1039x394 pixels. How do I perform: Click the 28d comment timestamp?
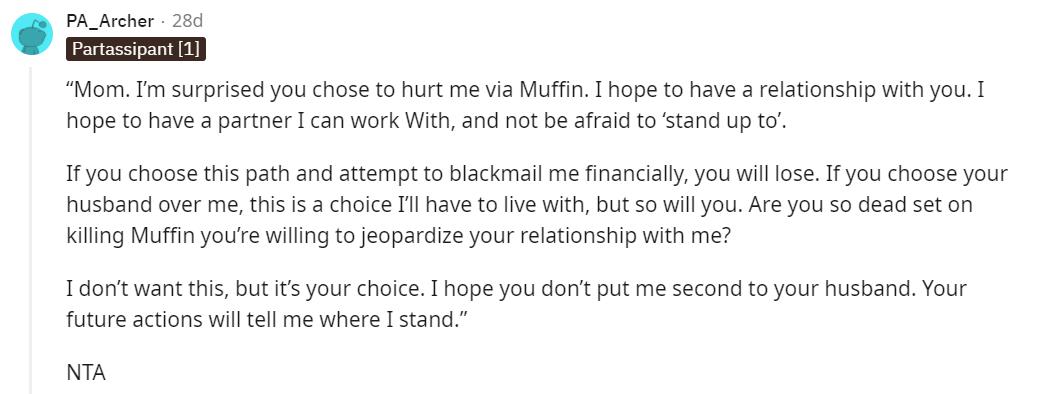(x=188, y=22)
